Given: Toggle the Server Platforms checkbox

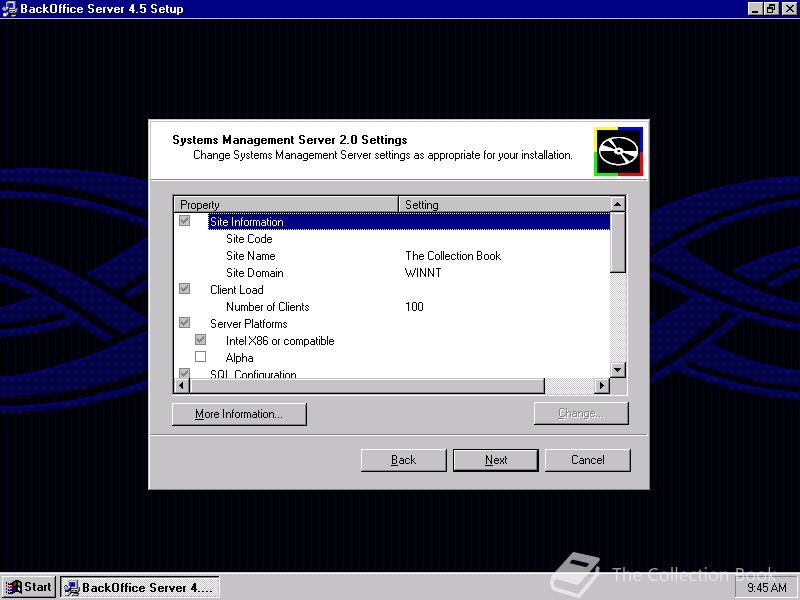Looking at the screenshot, I should pyautogui.click(x=185, y=323).
